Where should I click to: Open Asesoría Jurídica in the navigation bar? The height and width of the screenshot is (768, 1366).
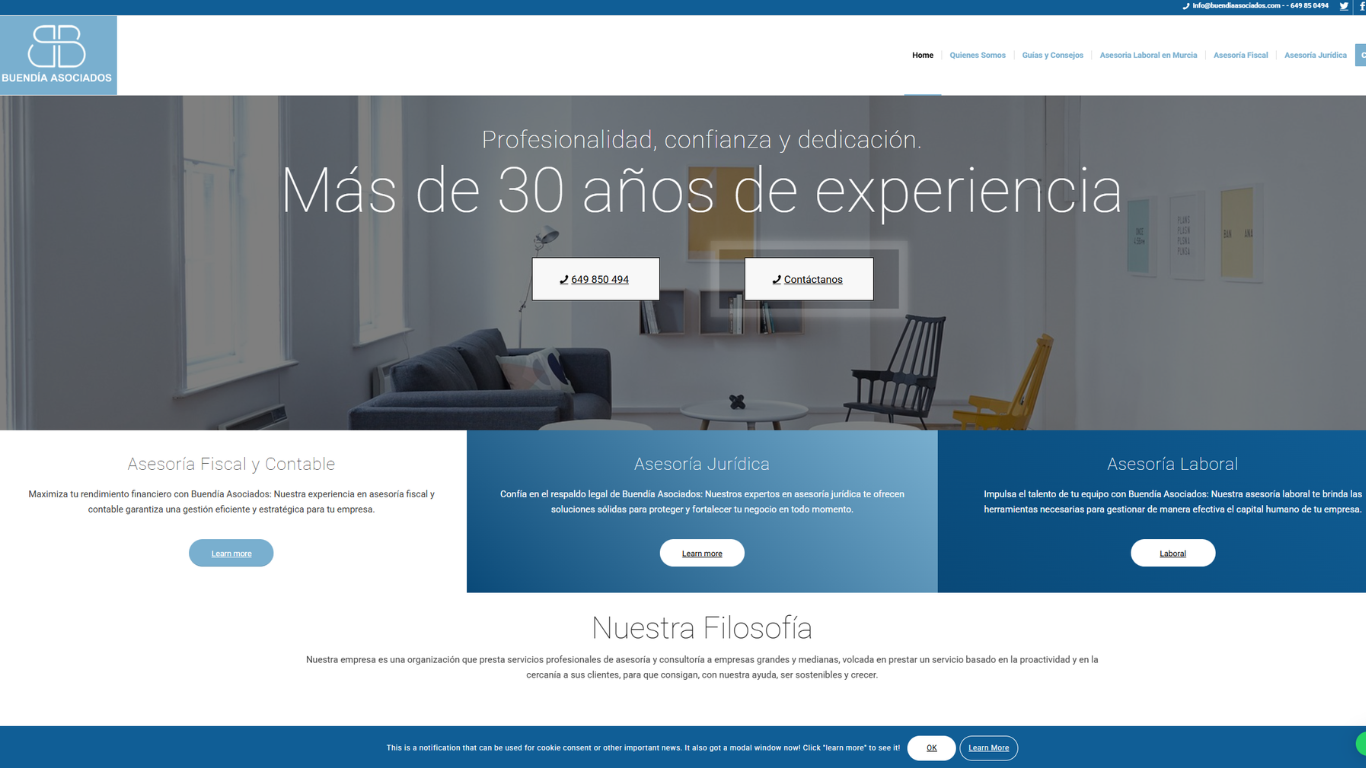click(1315, 55)
